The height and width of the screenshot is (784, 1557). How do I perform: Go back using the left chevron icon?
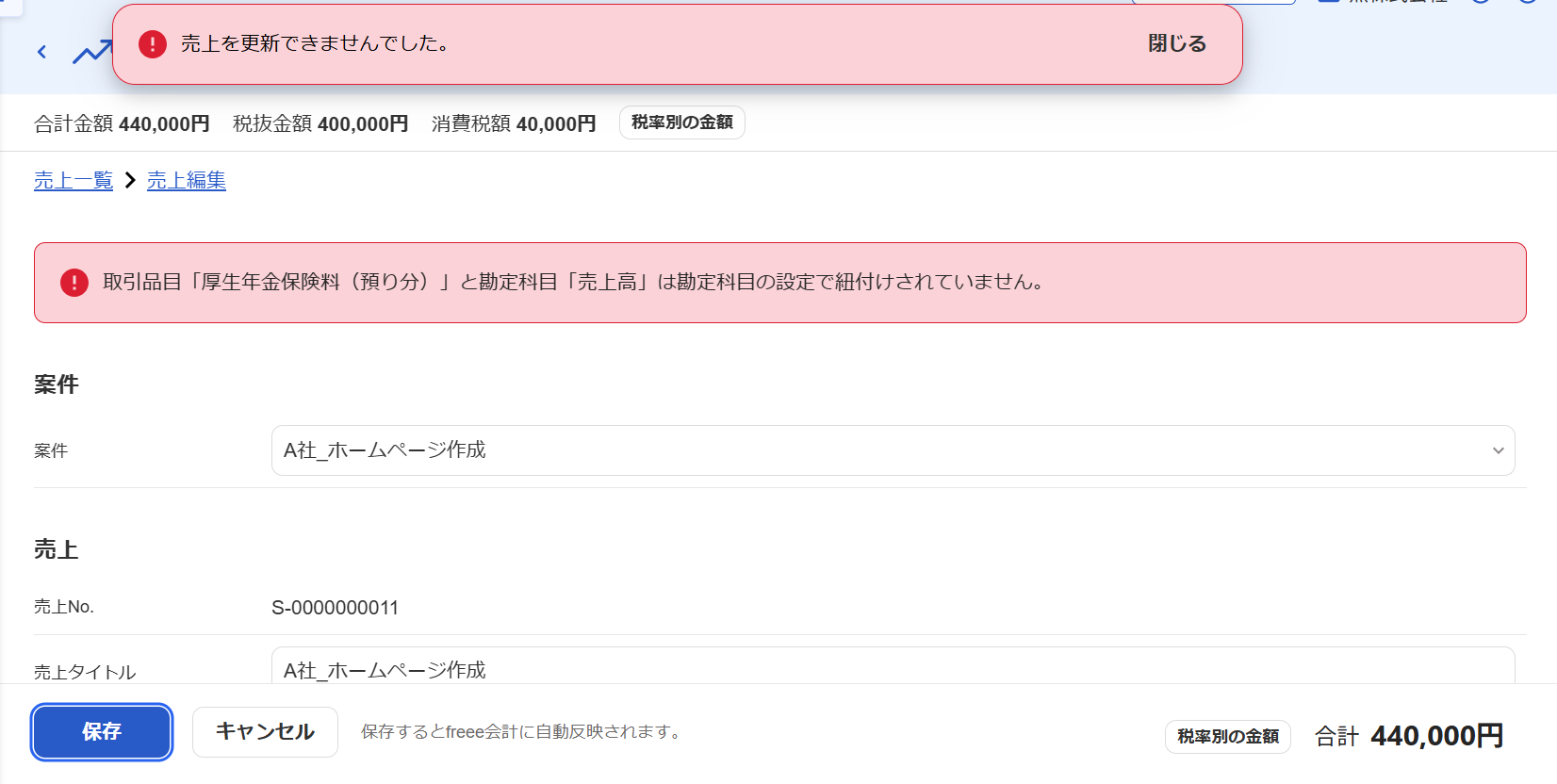41,52
